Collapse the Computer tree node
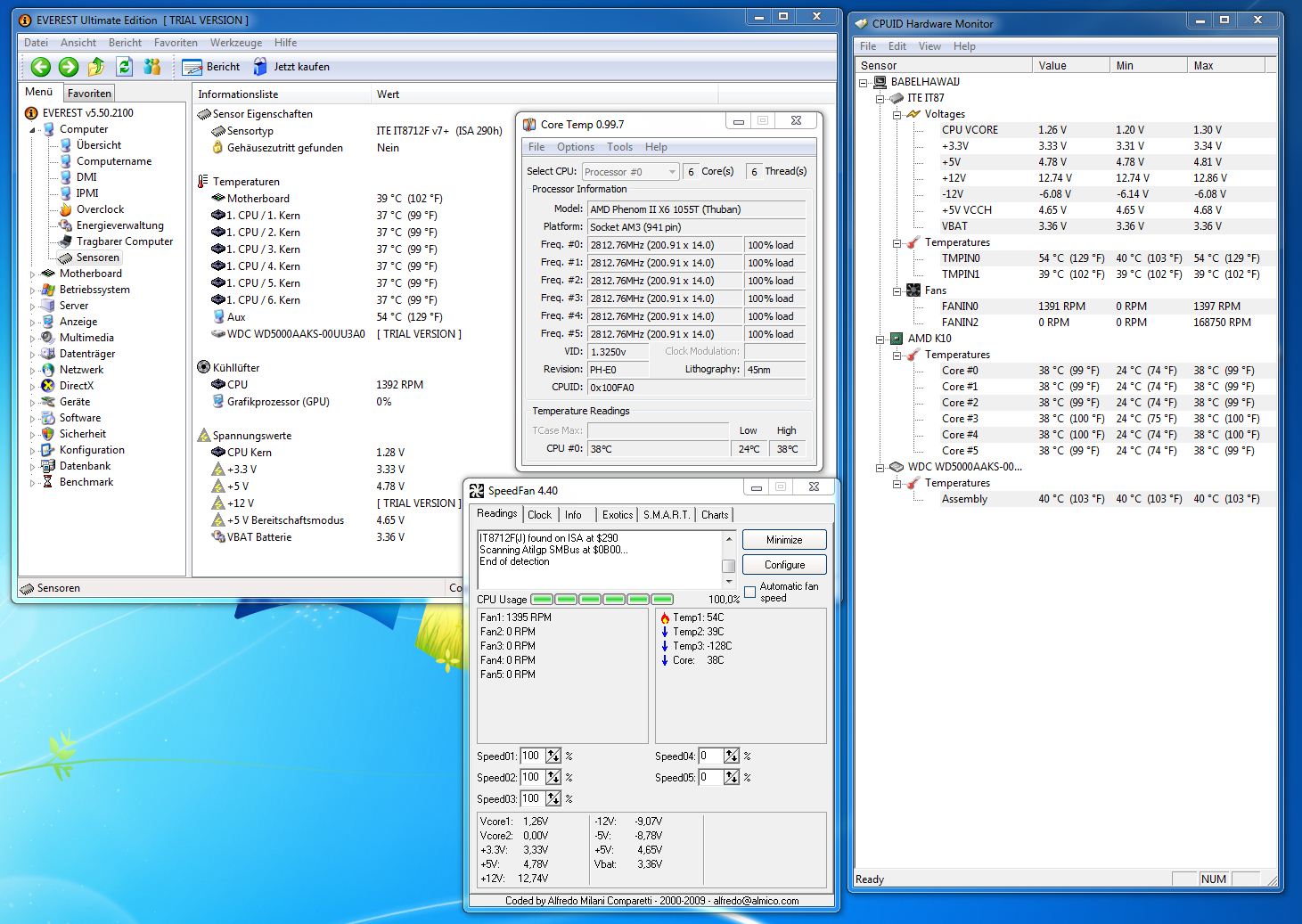Viewport: 1302px width, 924px height. click(x=33, y=130)
